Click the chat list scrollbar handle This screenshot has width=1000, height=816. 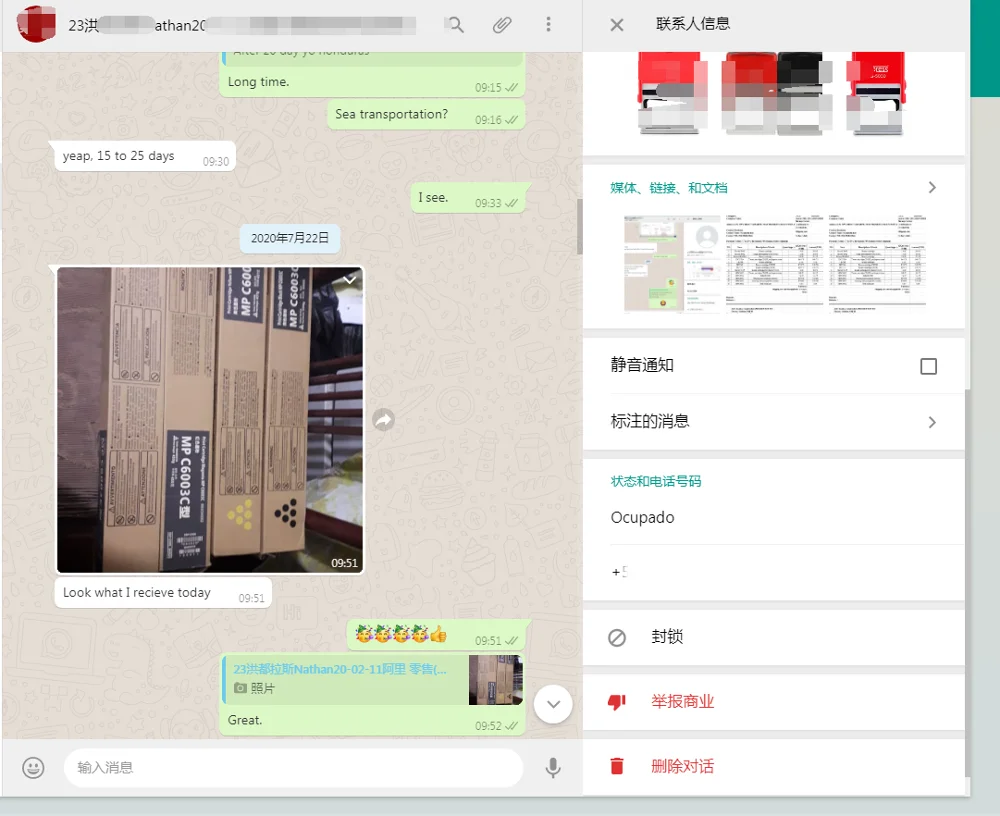(579, 226)
